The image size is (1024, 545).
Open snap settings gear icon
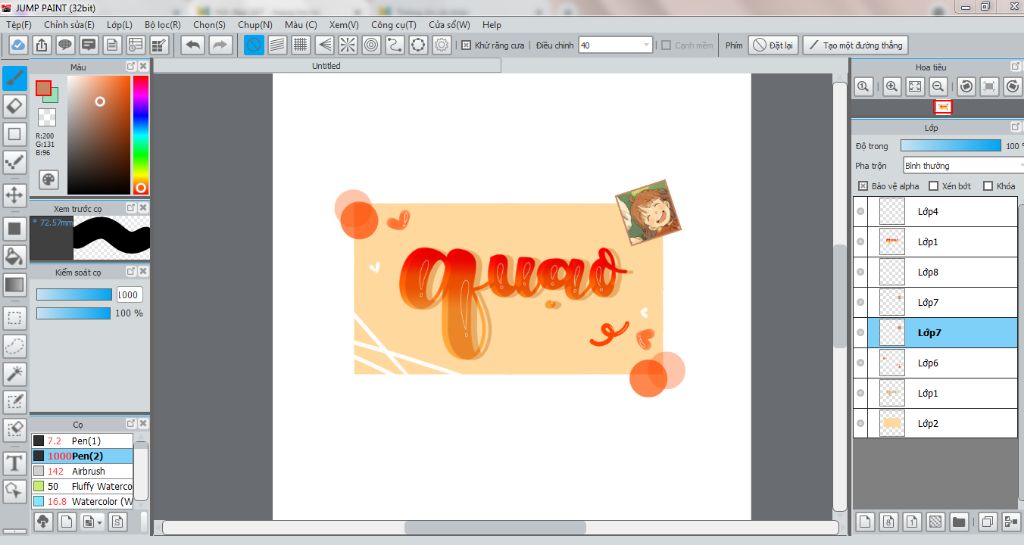click(441, 45)
